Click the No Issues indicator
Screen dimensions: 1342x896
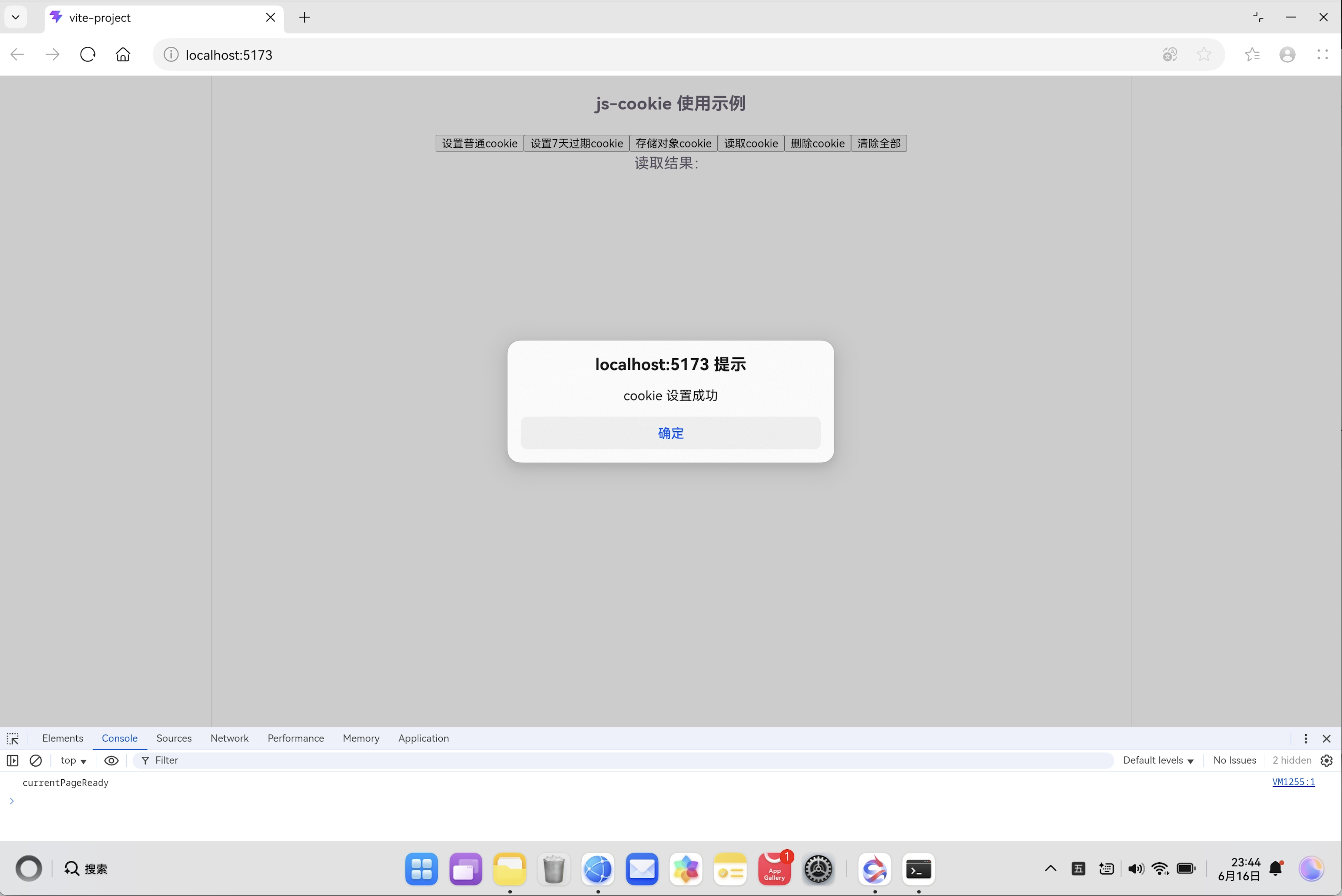tap(1234, 760)
